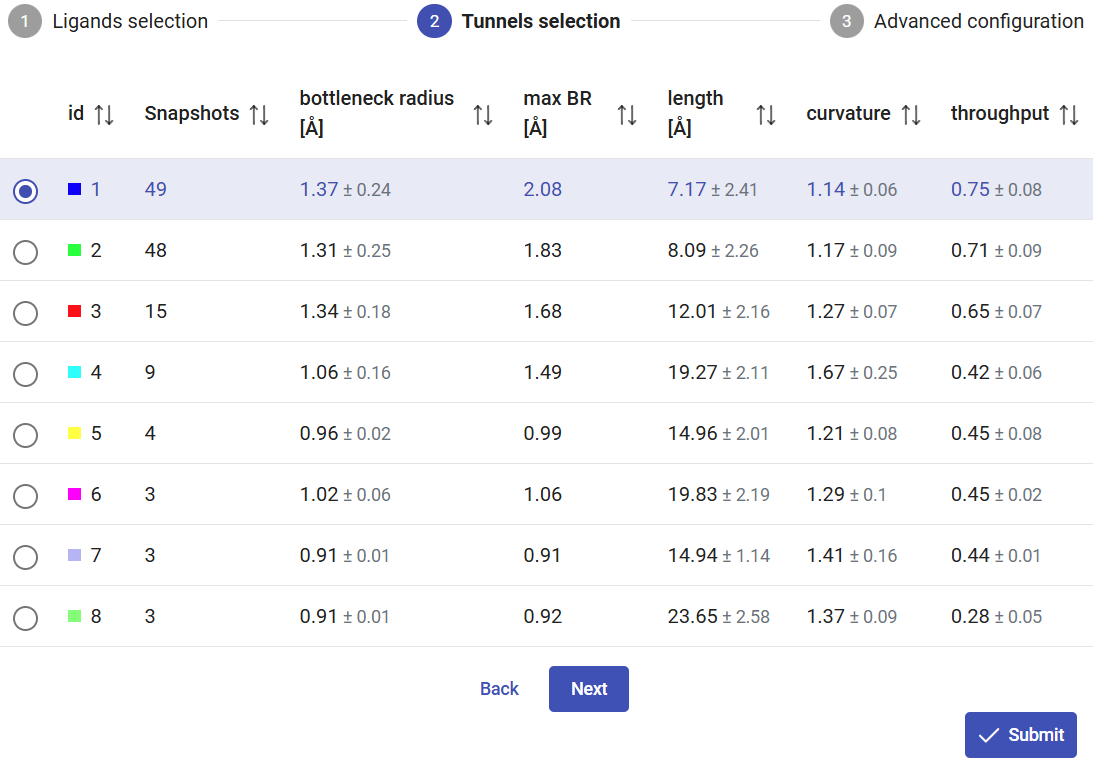This screenshot has height=758, width=1093.
Task: Sort by max BR arrows
Action: click(x=627, y=114)
